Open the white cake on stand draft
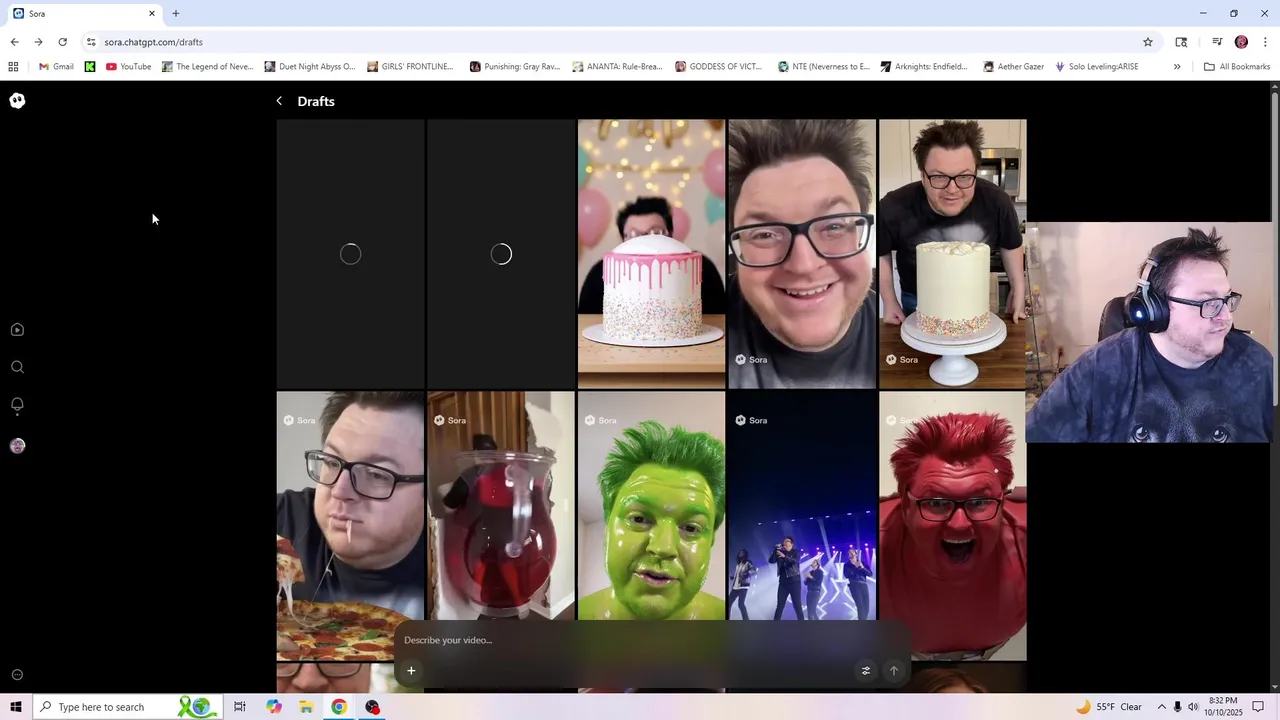Screen dimensions: 1280x720 tap(953, 254)
